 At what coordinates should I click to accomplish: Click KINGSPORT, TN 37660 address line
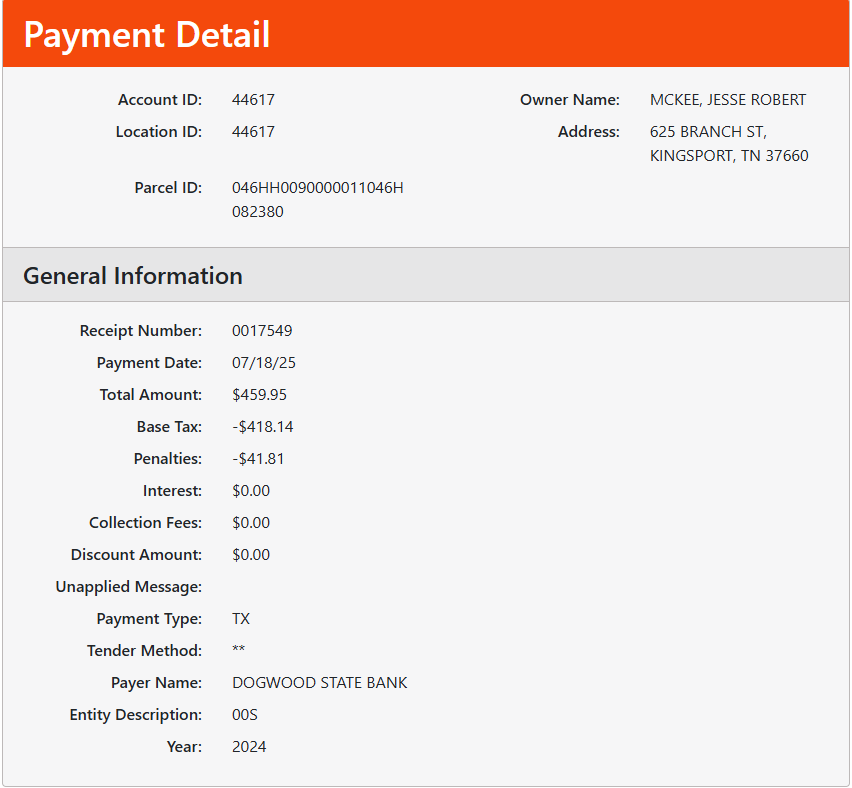729,156
